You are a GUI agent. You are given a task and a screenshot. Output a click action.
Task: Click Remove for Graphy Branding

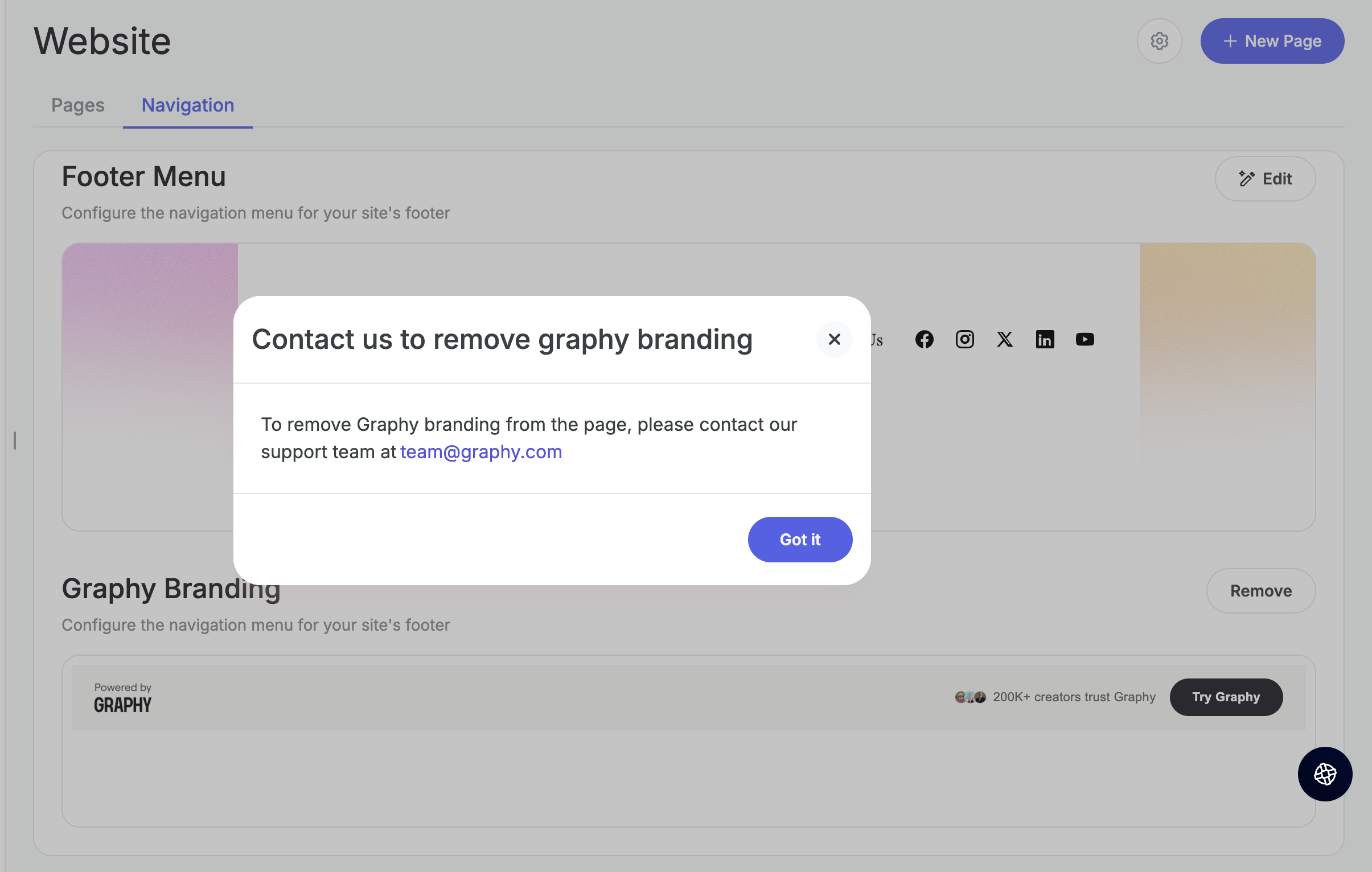[1260, 591]
